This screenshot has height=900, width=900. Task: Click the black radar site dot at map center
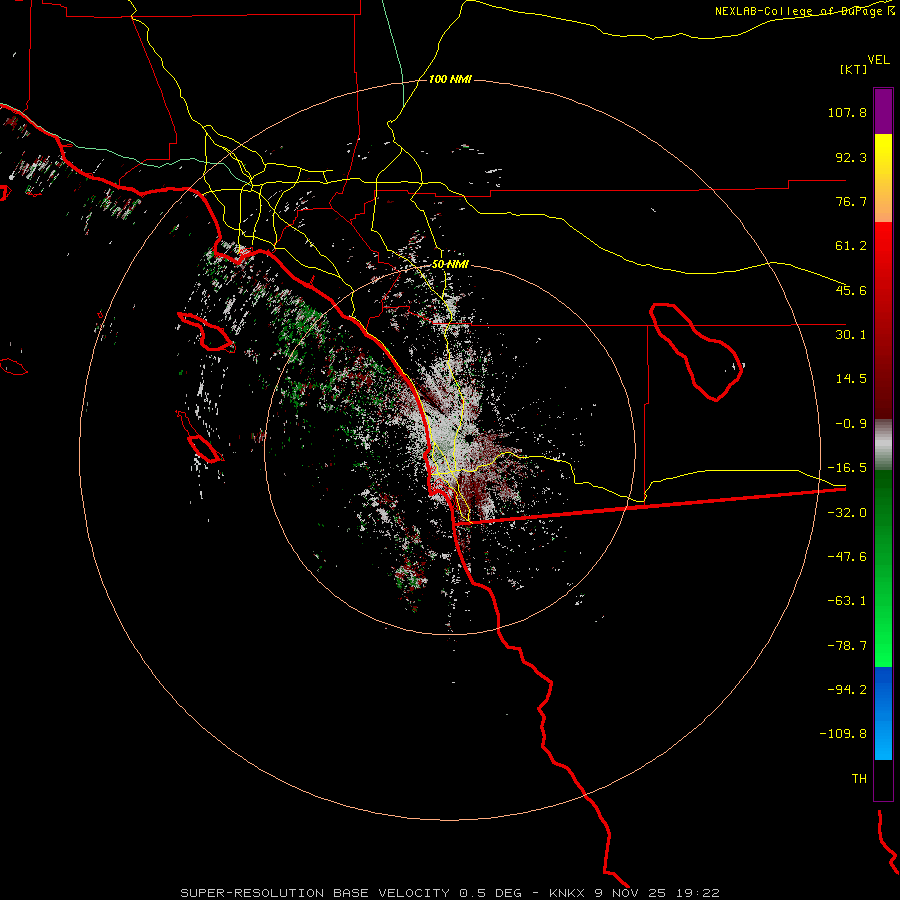click(x=469, y=439)
